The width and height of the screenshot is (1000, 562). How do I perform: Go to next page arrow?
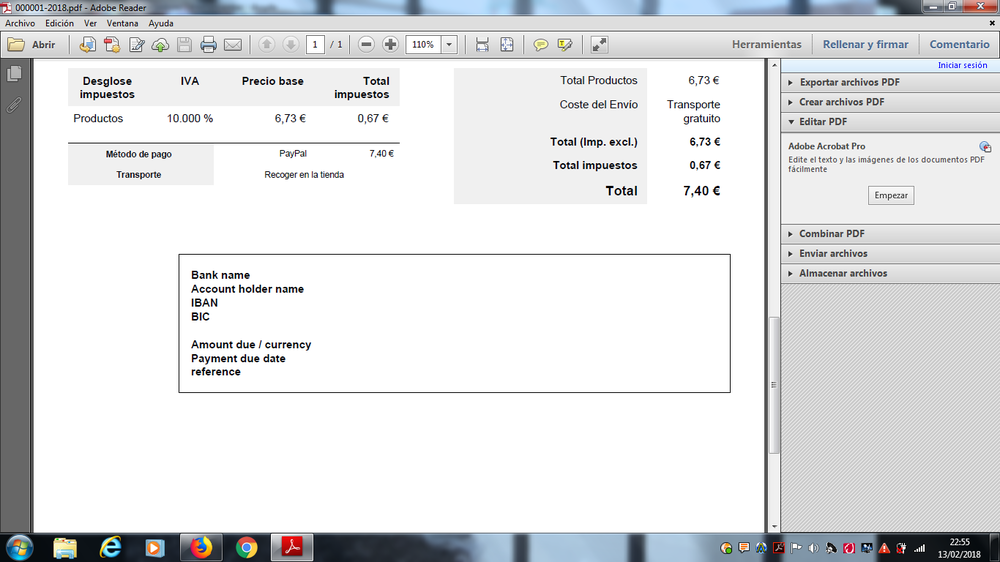pos(291,45)
